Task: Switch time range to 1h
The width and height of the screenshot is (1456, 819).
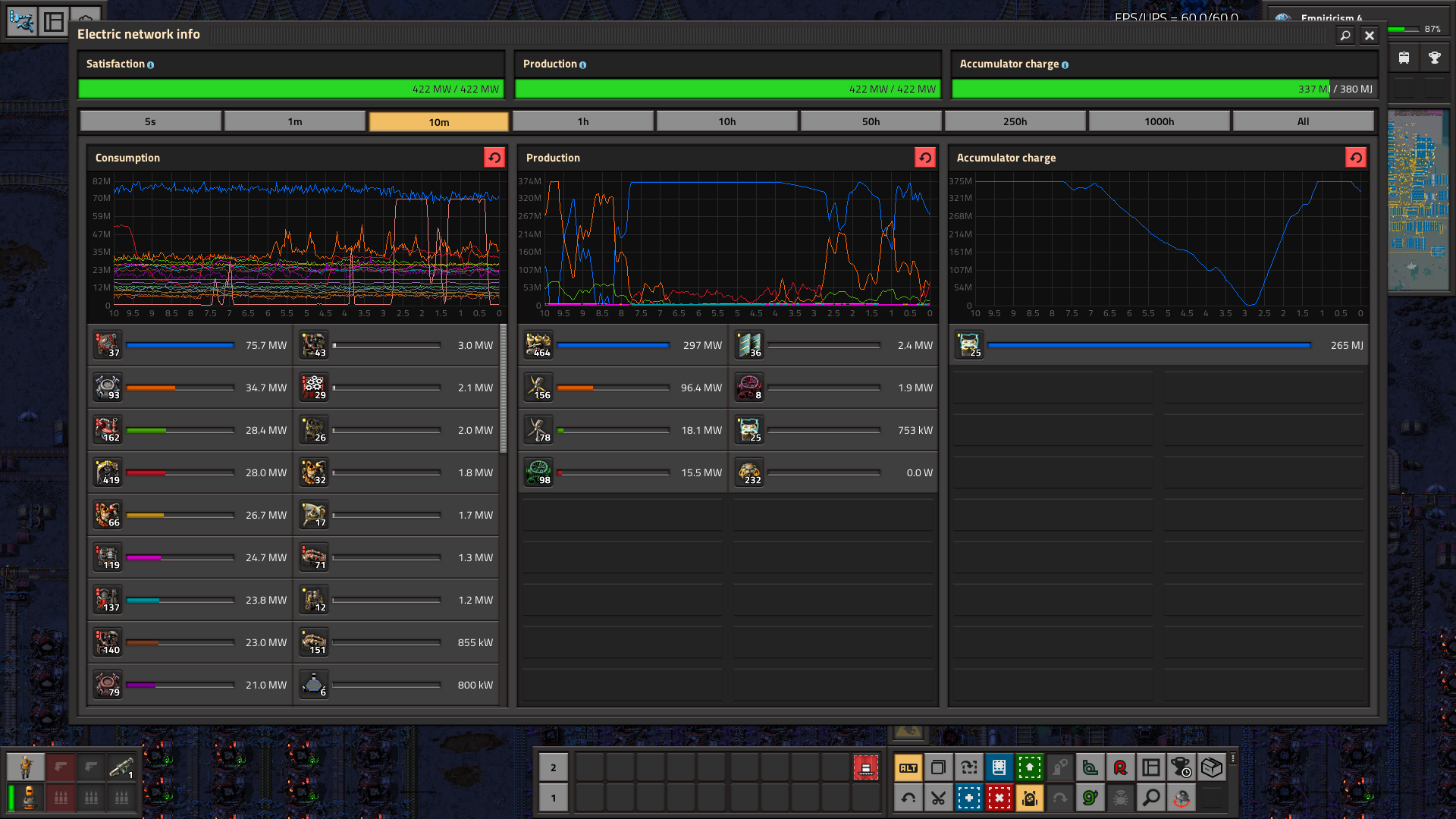Action: tap(582, 121)
